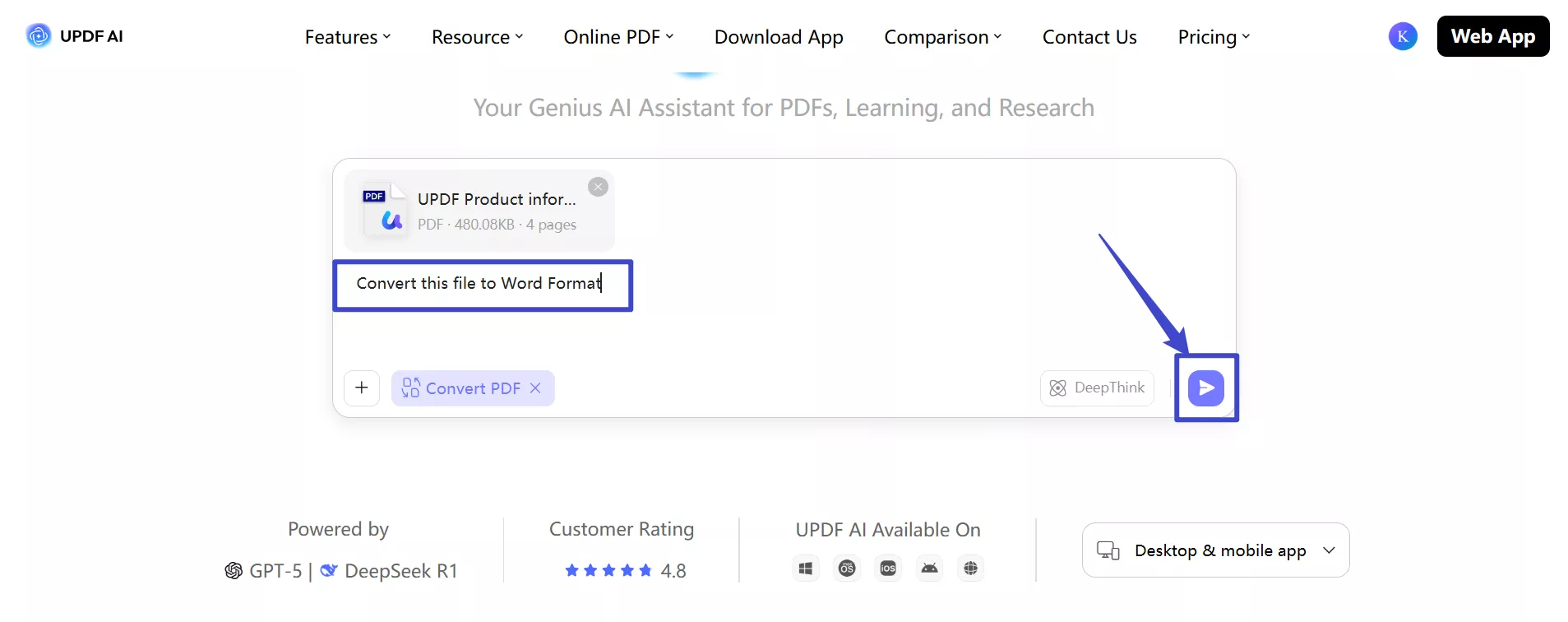Screen dimensions: 1568x622
Task: Click the web globe platform icon
Action: 971,569
